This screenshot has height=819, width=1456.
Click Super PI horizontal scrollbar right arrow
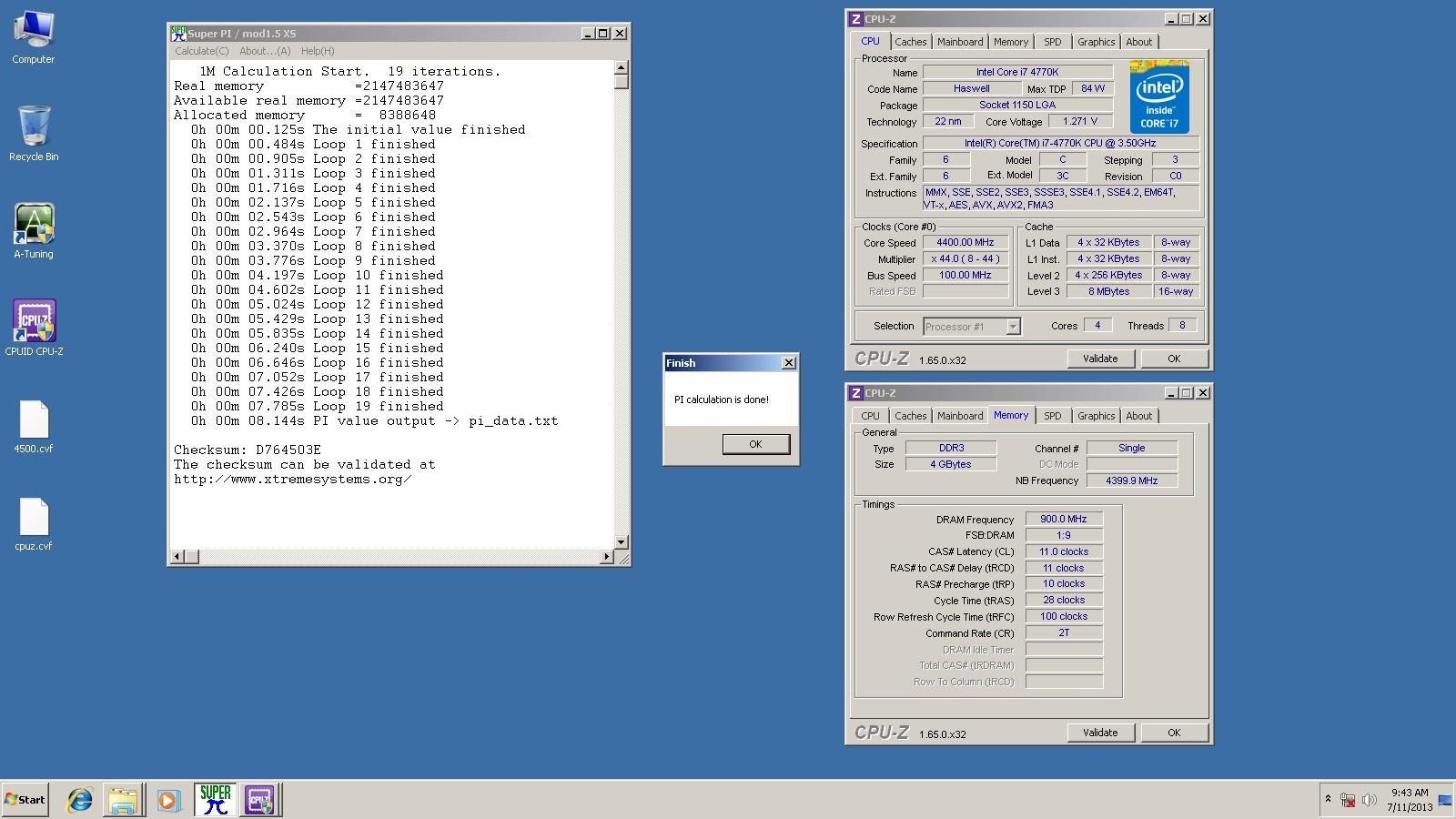click(607, 556)
